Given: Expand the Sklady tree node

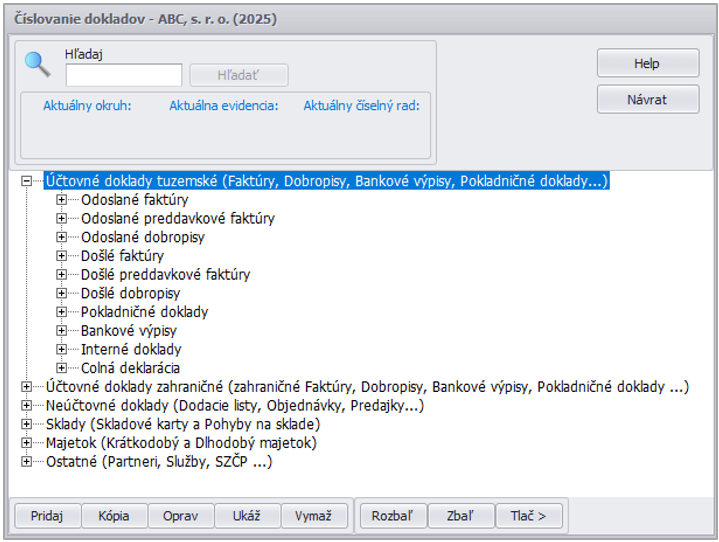Looking at the screenshot, I should coord(26,424).
